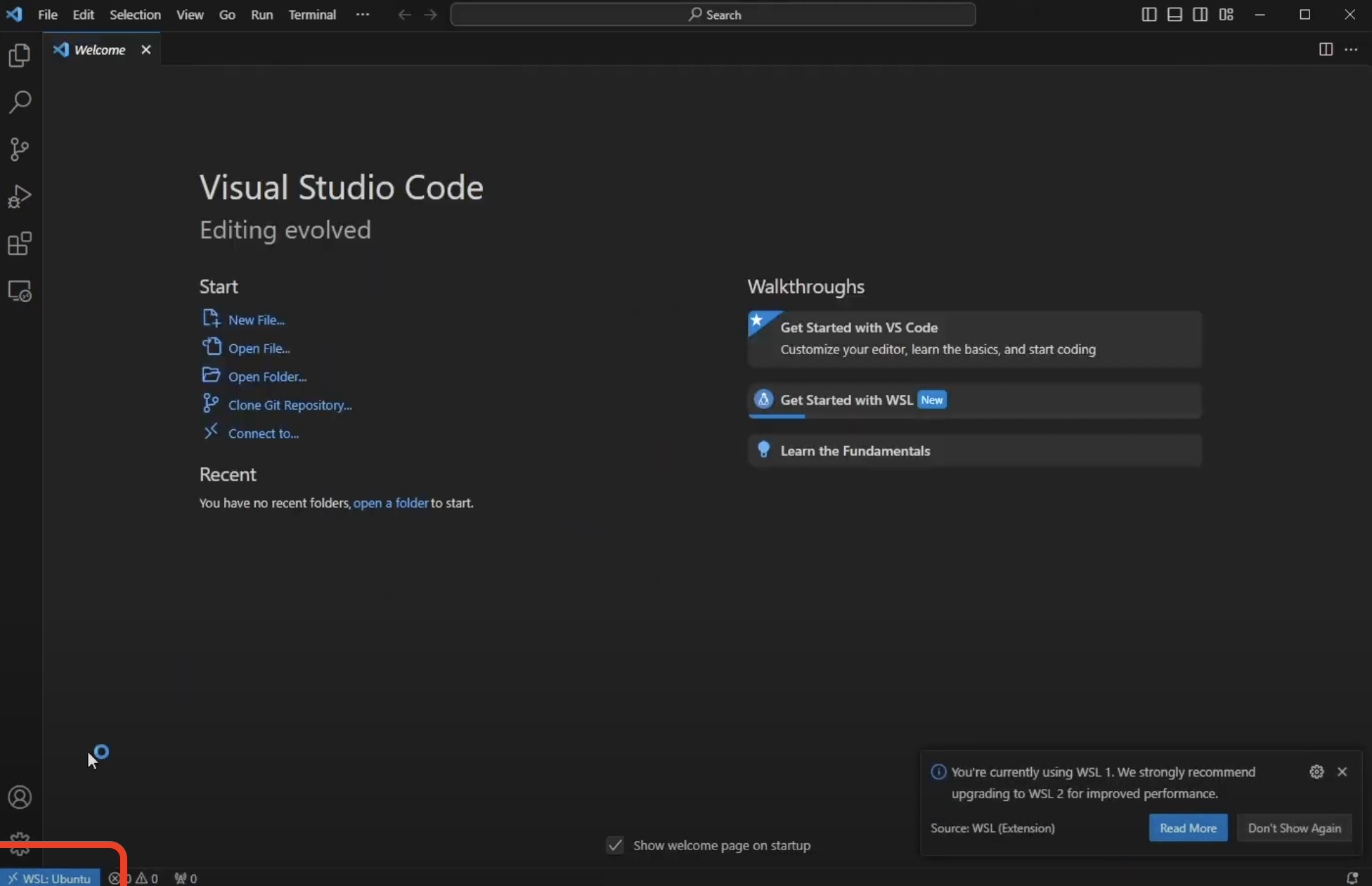Click the forwarded ports status item
The height and width of the screenshot is (886, 1372).
coord(186,878)
